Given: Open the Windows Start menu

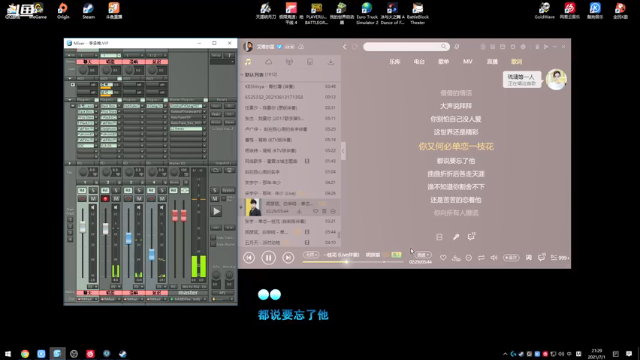Looking at the screenshot, I should pyautogui.click(x=8, y=354).
